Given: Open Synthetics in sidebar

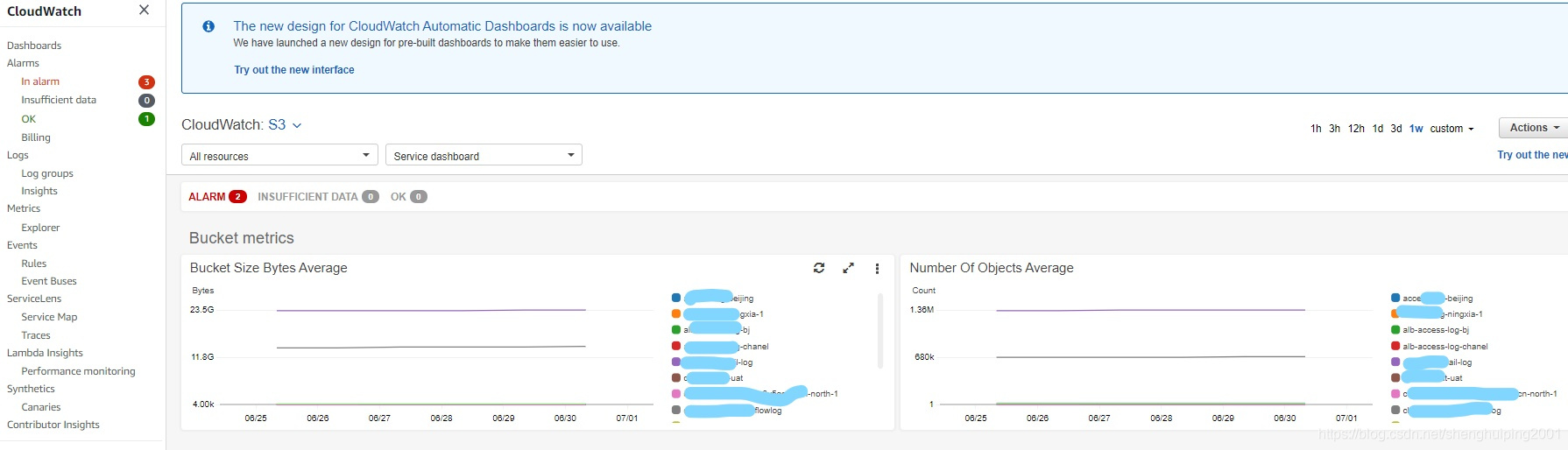Looking at the screenshot, I should [x=31, y=389].
